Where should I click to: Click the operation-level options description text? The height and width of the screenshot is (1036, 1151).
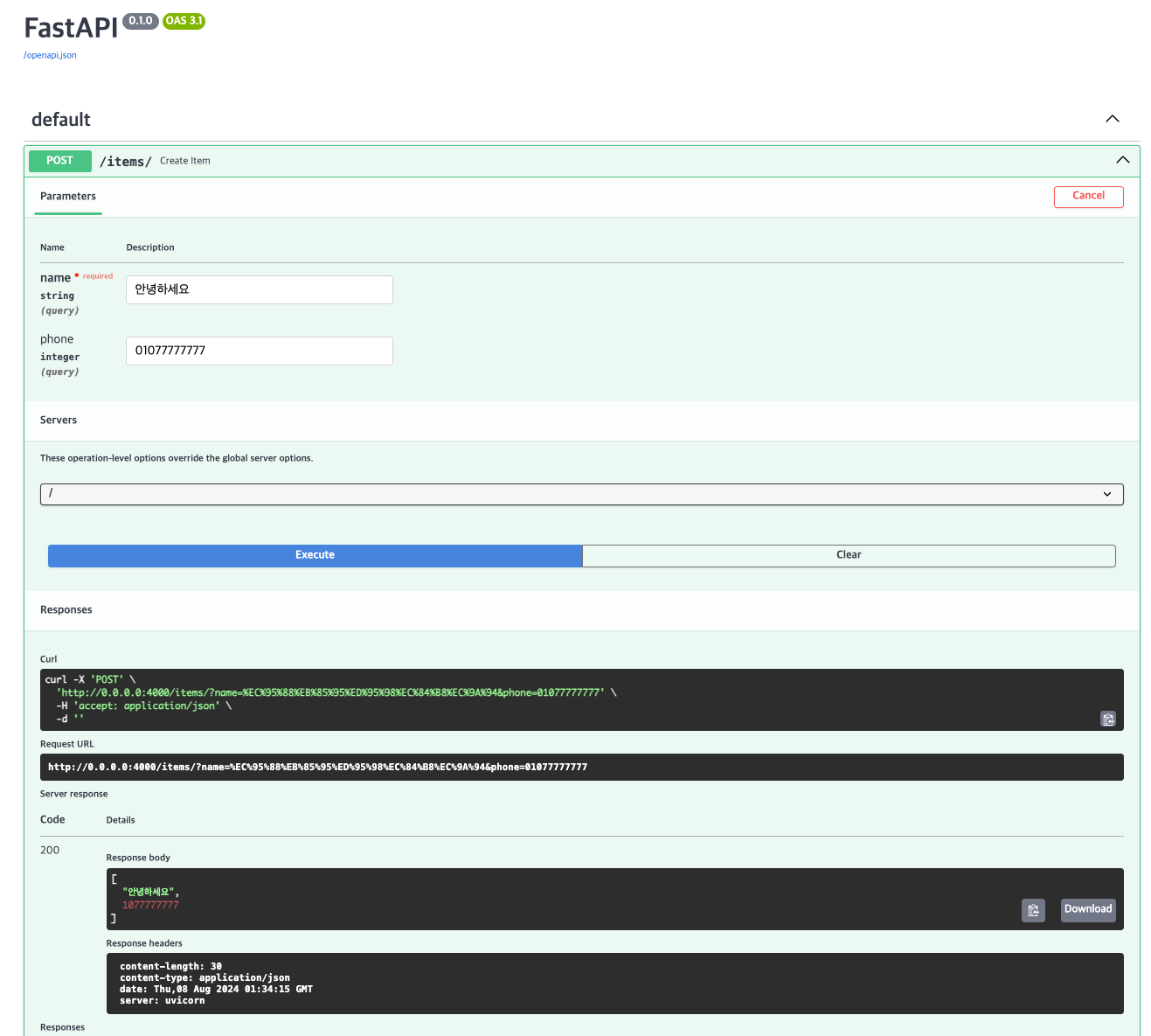click(177, 458)
